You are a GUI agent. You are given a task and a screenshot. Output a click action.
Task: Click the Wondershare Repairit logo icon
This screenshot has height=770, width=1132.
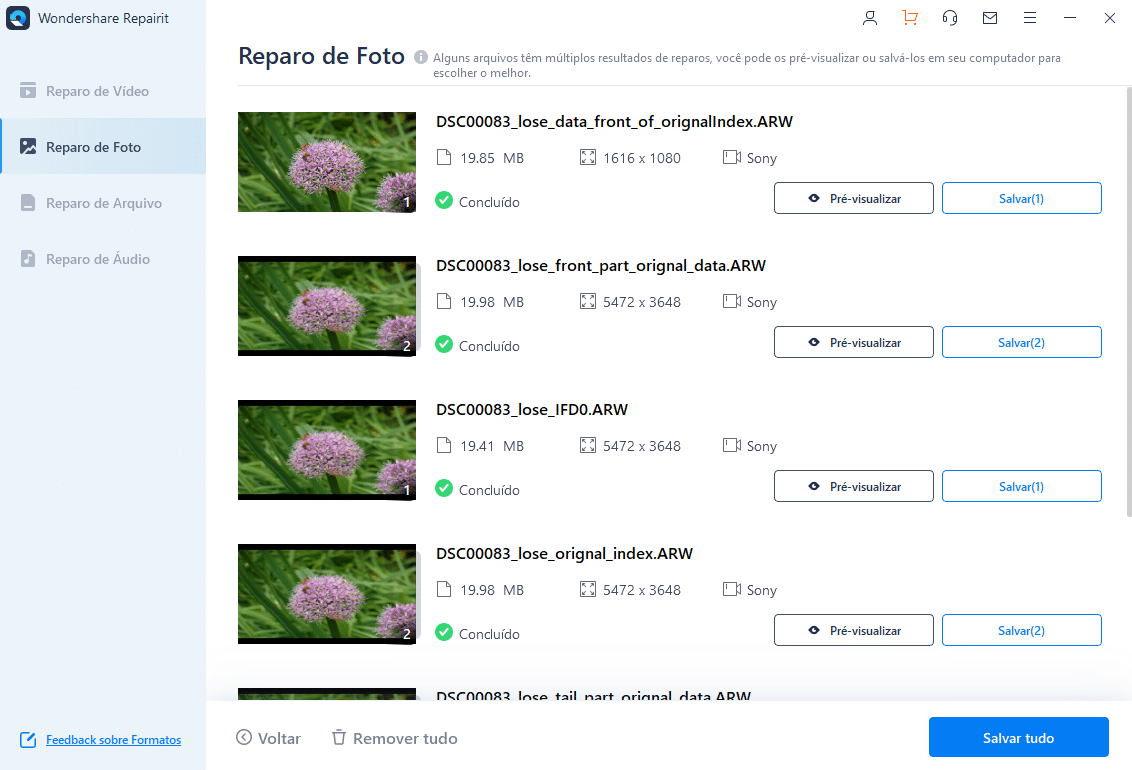18,18
